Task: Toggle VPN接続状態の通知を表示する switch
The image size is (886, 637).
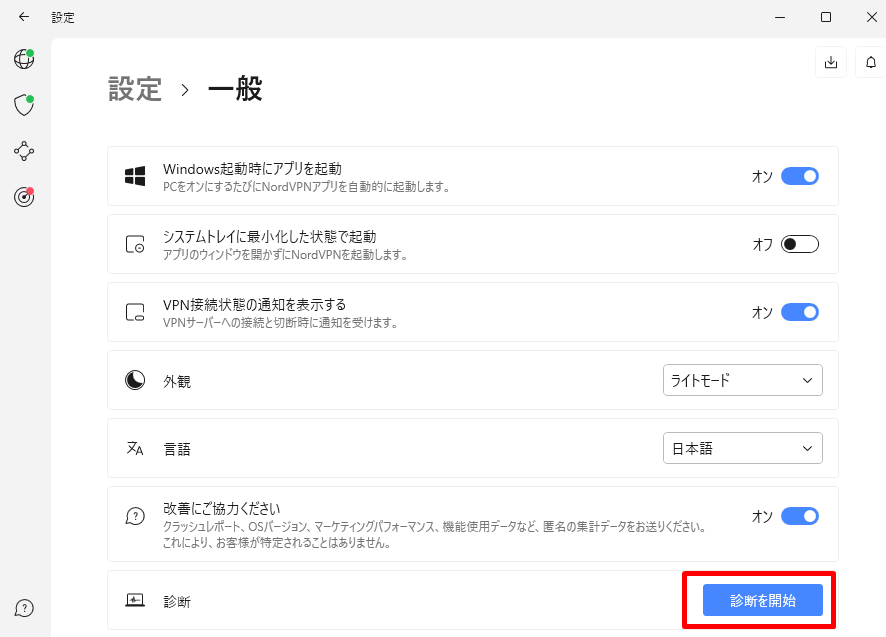Action: pyautogui.click(x=800, y=312)
